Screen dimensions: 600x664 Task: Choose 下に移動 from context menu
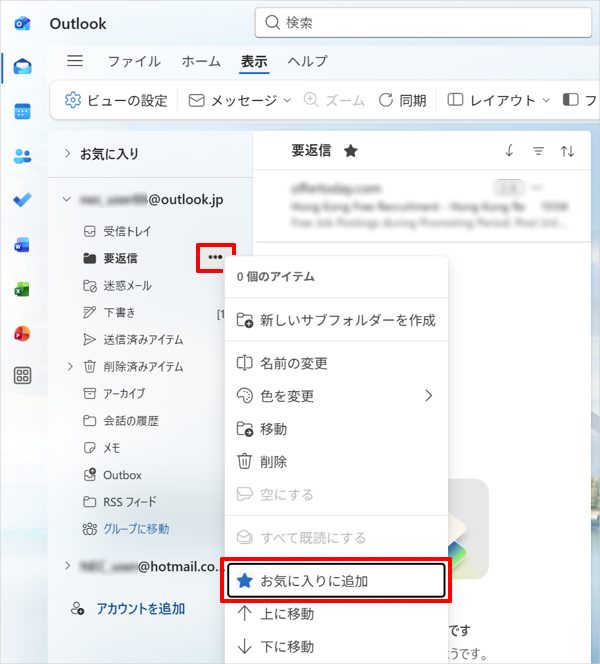pos(336,647)
